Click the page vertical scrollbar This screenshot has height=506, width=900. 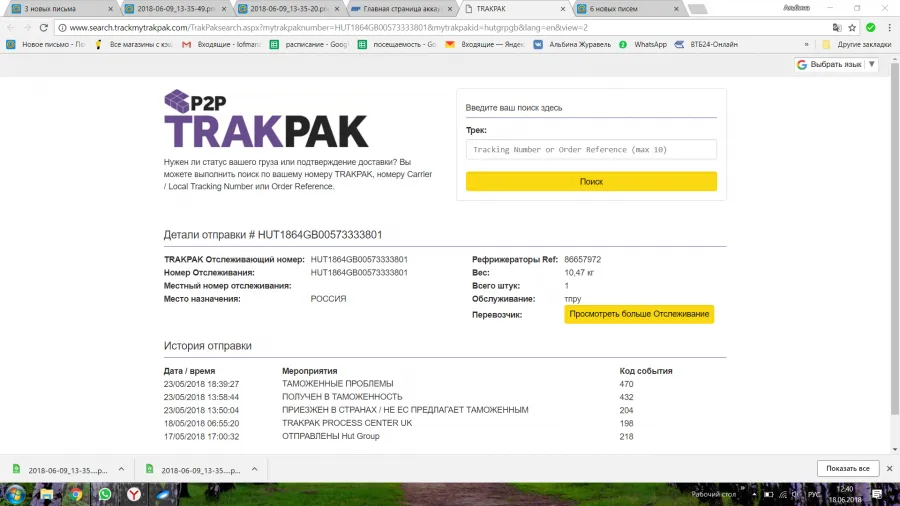coord(895,238)
